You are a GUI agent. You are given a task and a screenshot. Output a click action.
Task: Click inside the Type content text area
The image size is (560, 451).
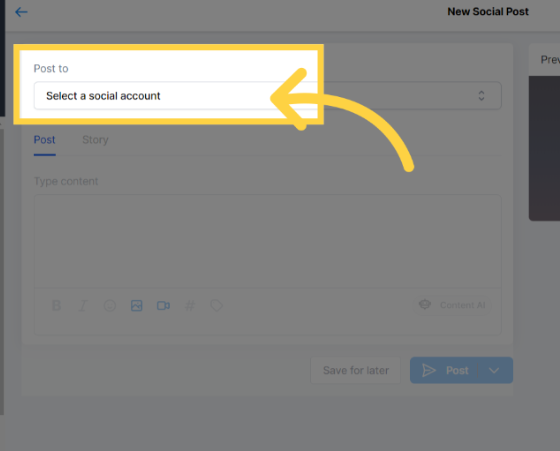click(268, 241)
